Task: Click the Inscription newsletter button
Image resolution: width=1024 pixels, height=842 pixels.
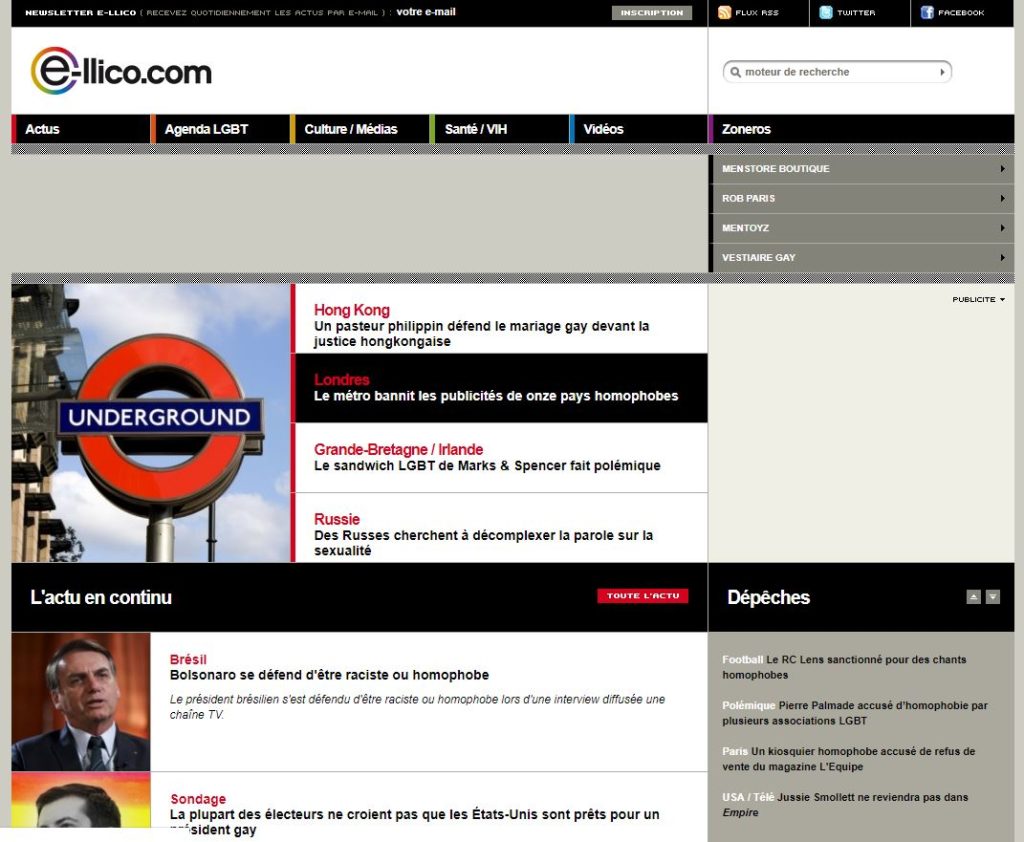Action: point(652,12)
